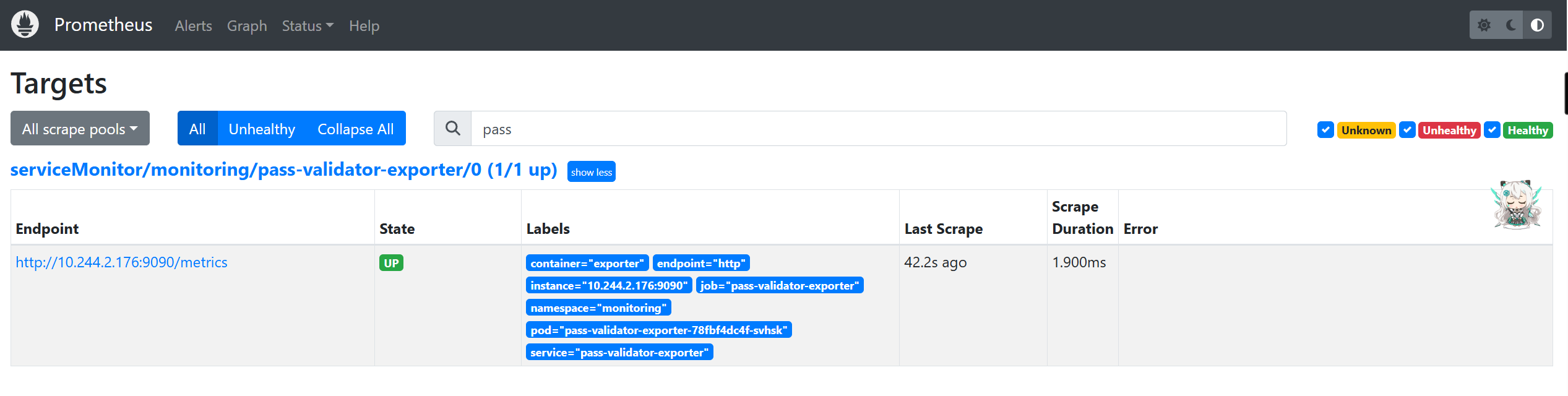Click the Prometheus brand title
This screenshot has height=396, width=1568.
pyautogui.click(x=103, y=25)
